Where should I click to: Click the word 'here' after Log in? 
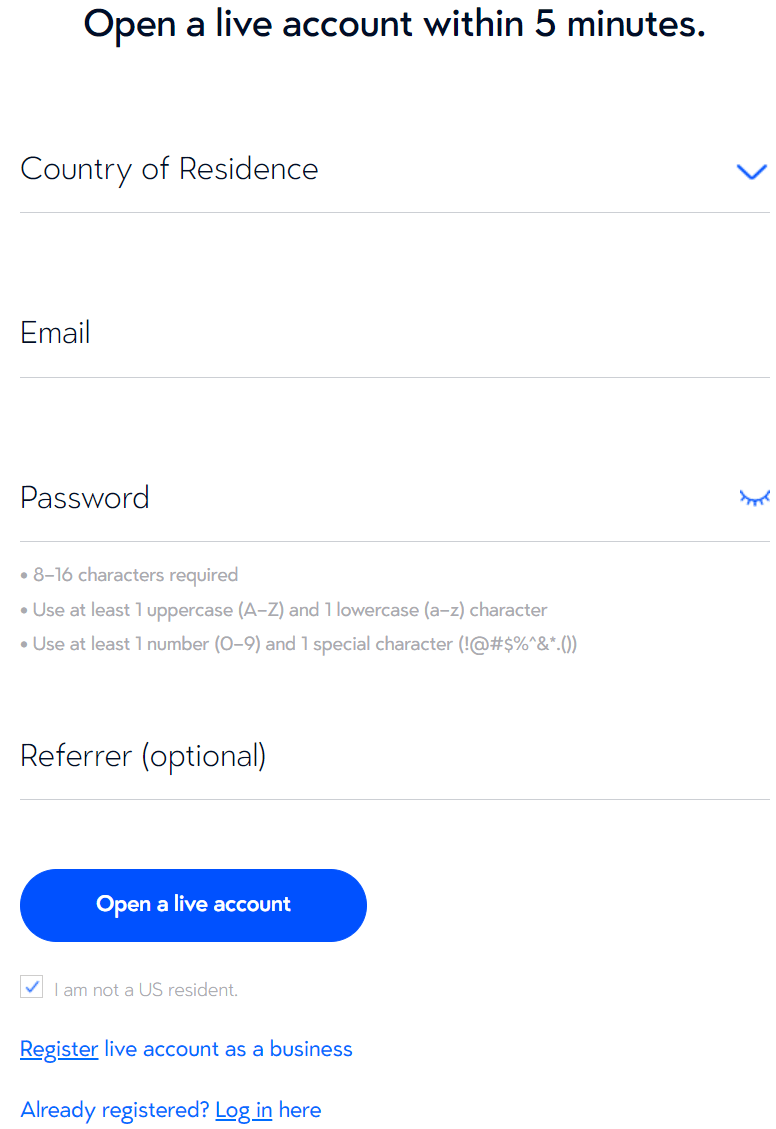pyautogui.click(x=300, y=1110)
